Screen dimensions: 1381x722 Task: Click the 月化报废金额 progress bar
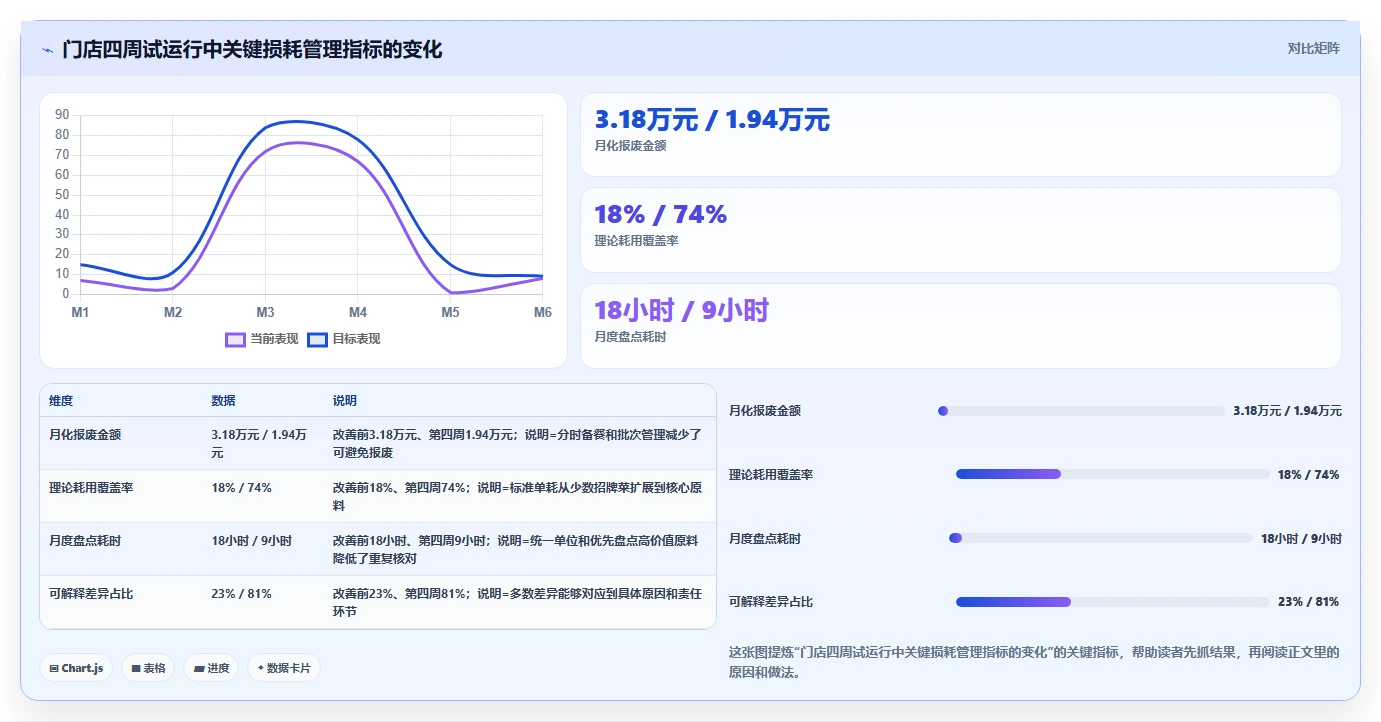tap(1081, 411)
